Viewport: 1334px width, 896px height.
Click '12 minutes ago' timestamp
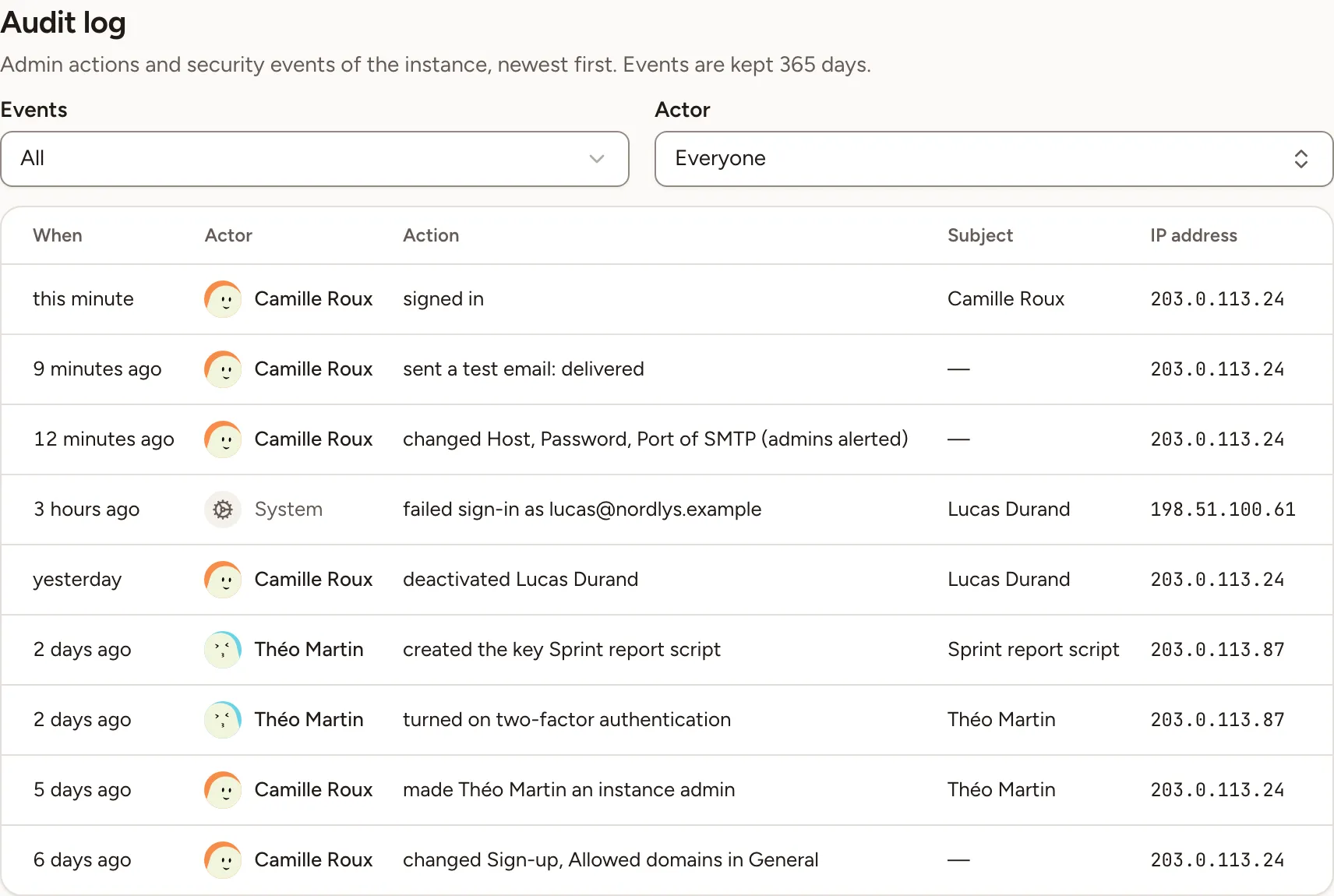pyautogui.click(x=104, y=439)
